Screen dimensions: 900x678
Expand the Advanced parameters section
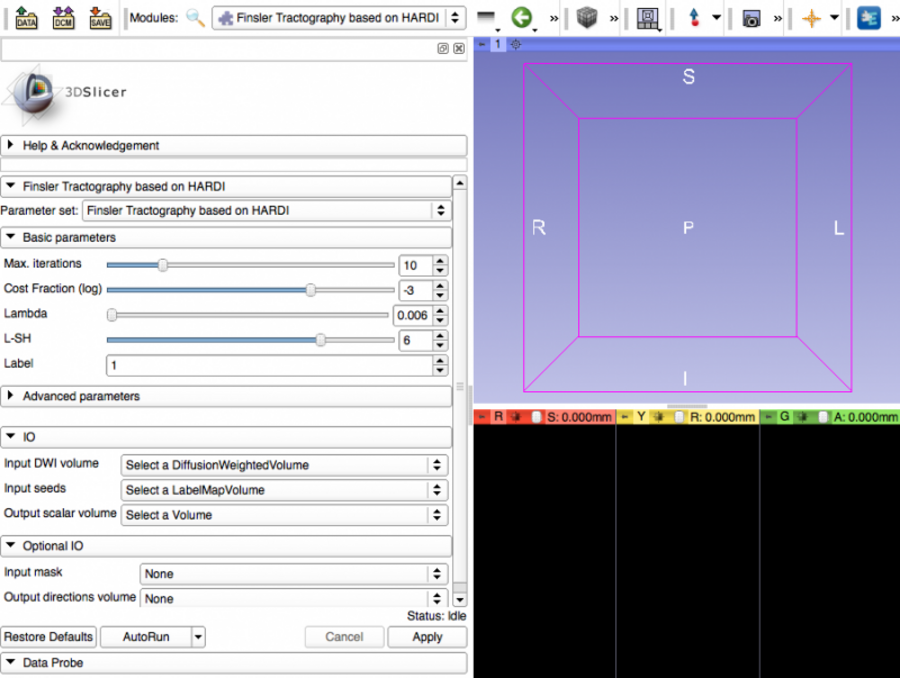81,396
